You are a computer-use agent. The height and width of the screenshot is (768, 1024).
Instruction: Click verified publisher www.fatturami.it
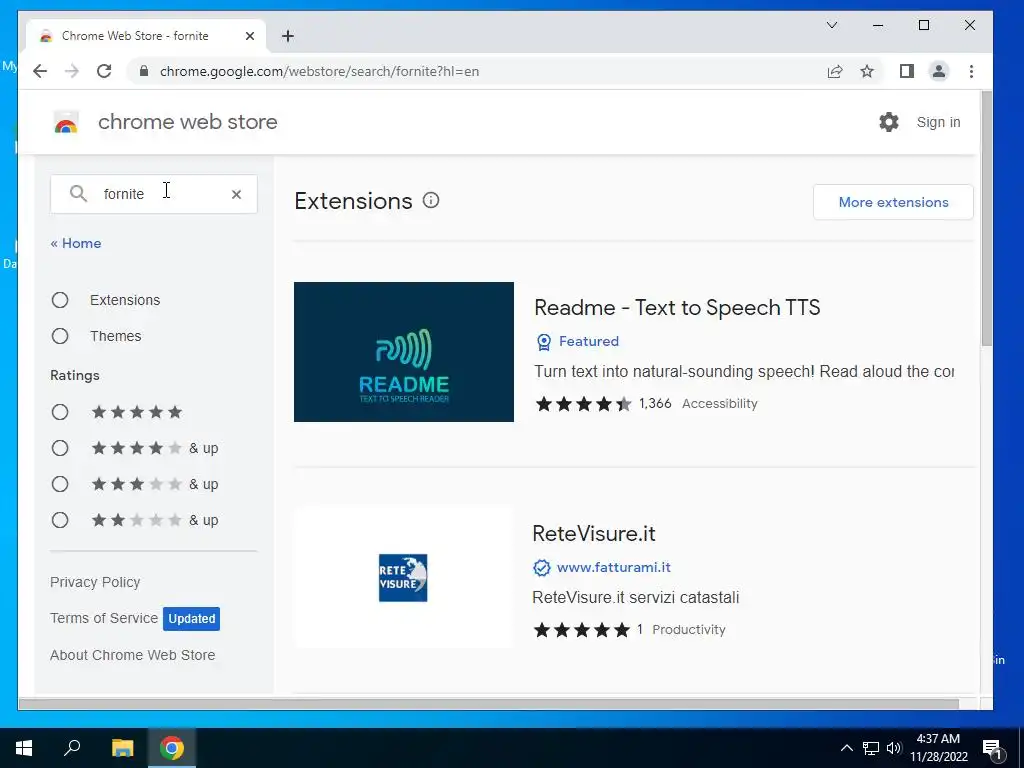613,567
